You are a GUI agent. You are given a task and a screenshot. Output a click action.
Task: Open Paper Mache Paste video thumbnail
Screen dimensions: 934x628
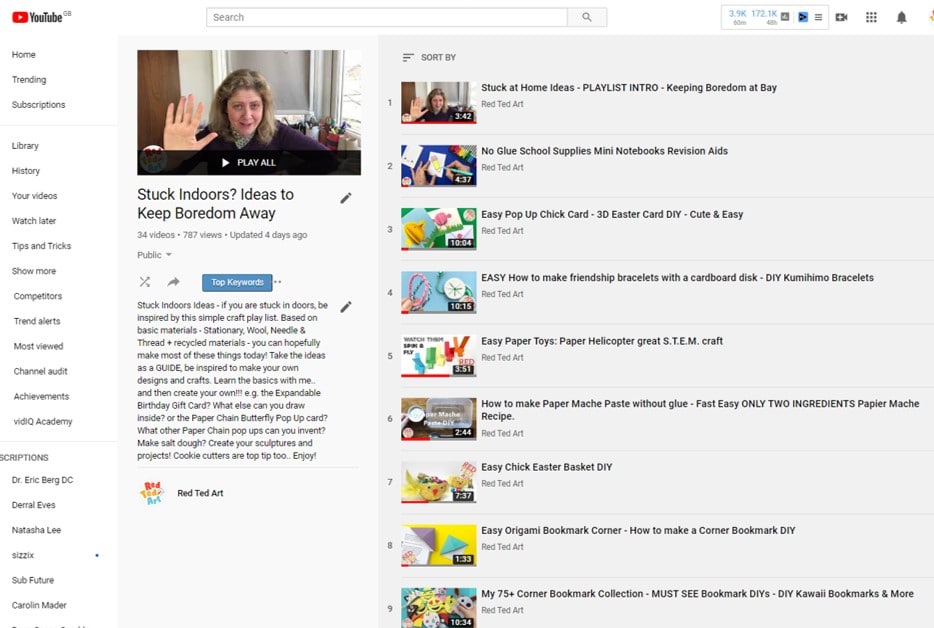[438, 419]
